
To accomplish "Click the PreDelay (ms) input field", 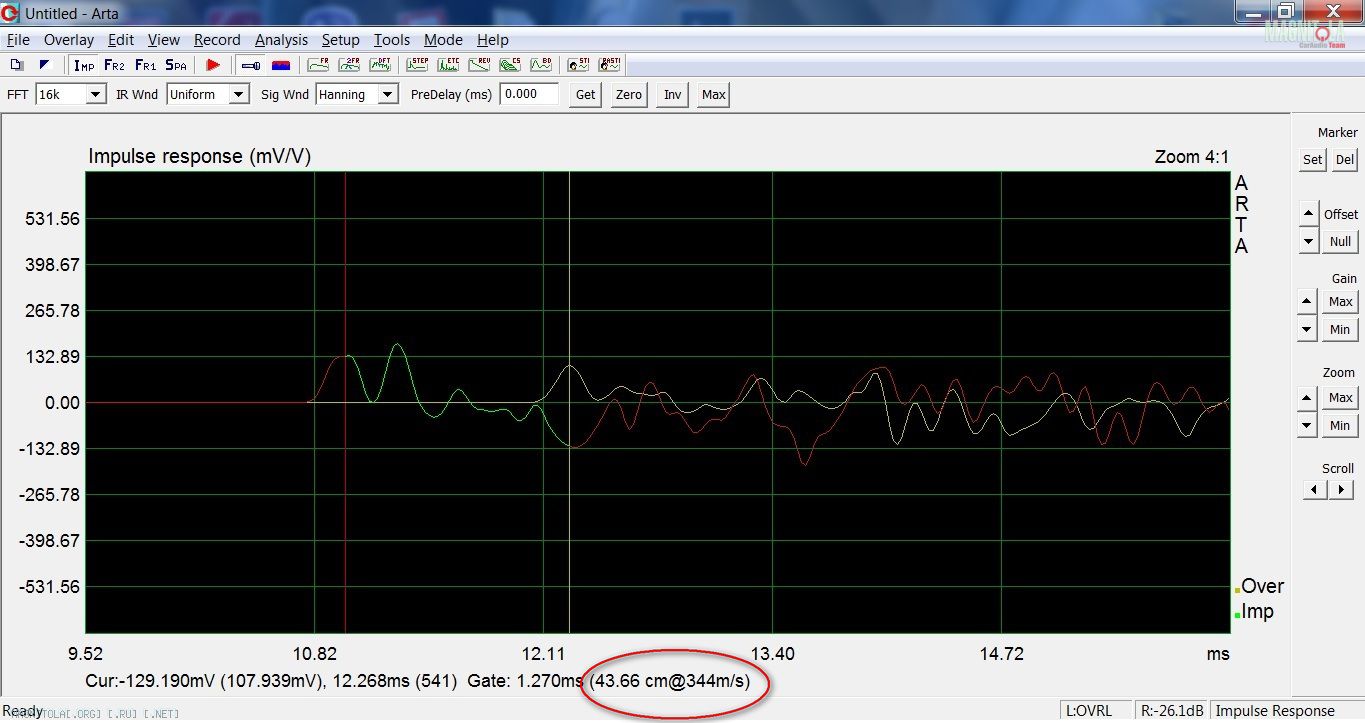I will click(530, 94).
